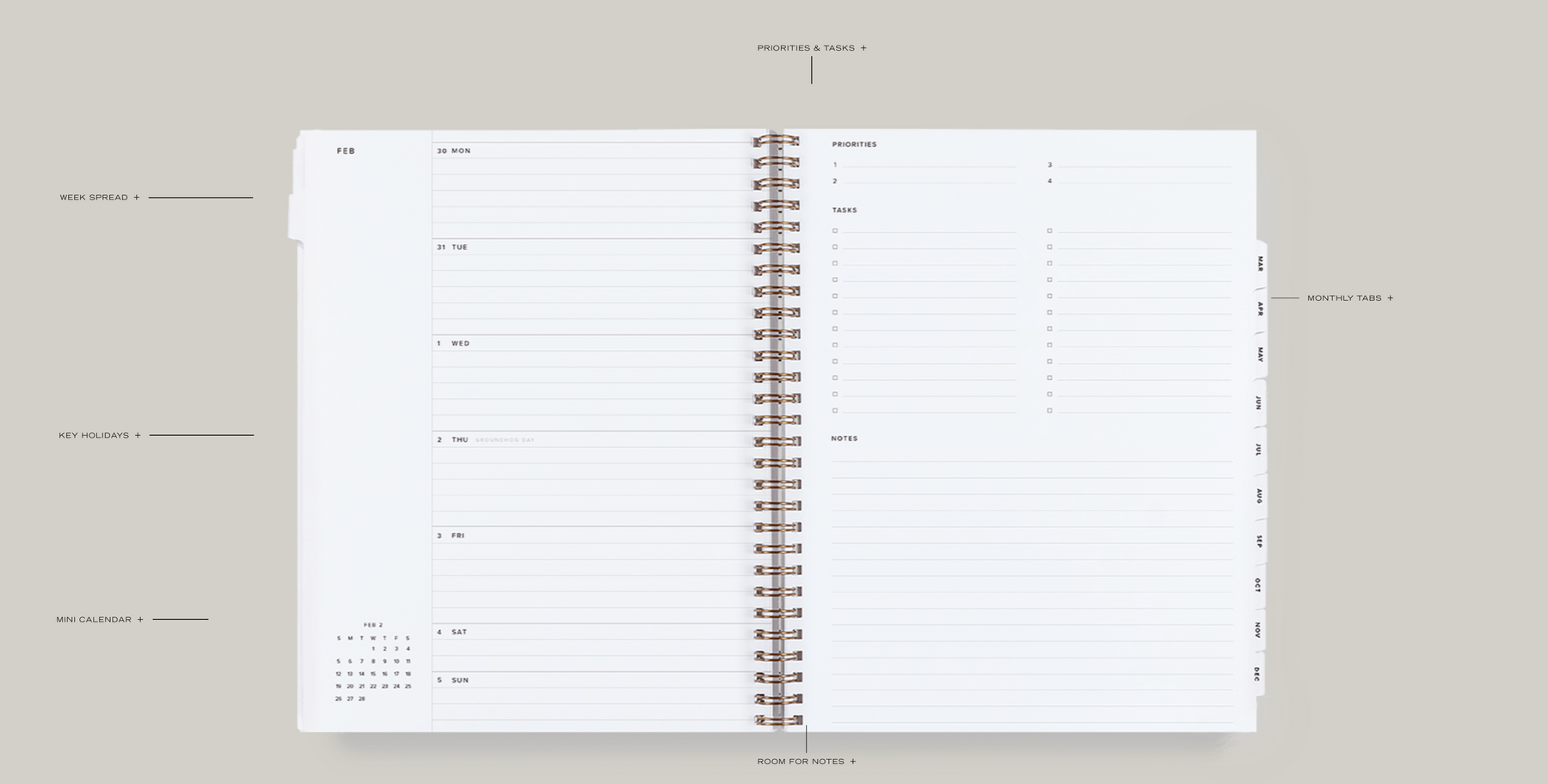Click the 4 SAT day heading
Image resolution: width=1548 pixels, height=784 pixels.
click(x=451, y=633)
